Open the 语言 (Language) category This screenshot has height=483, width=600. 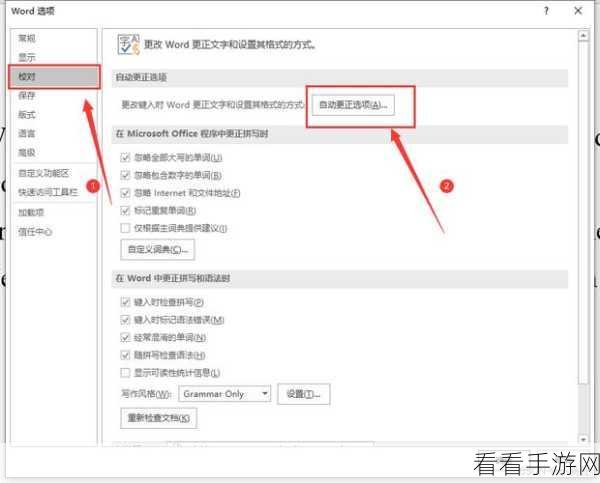coord(27,133)
